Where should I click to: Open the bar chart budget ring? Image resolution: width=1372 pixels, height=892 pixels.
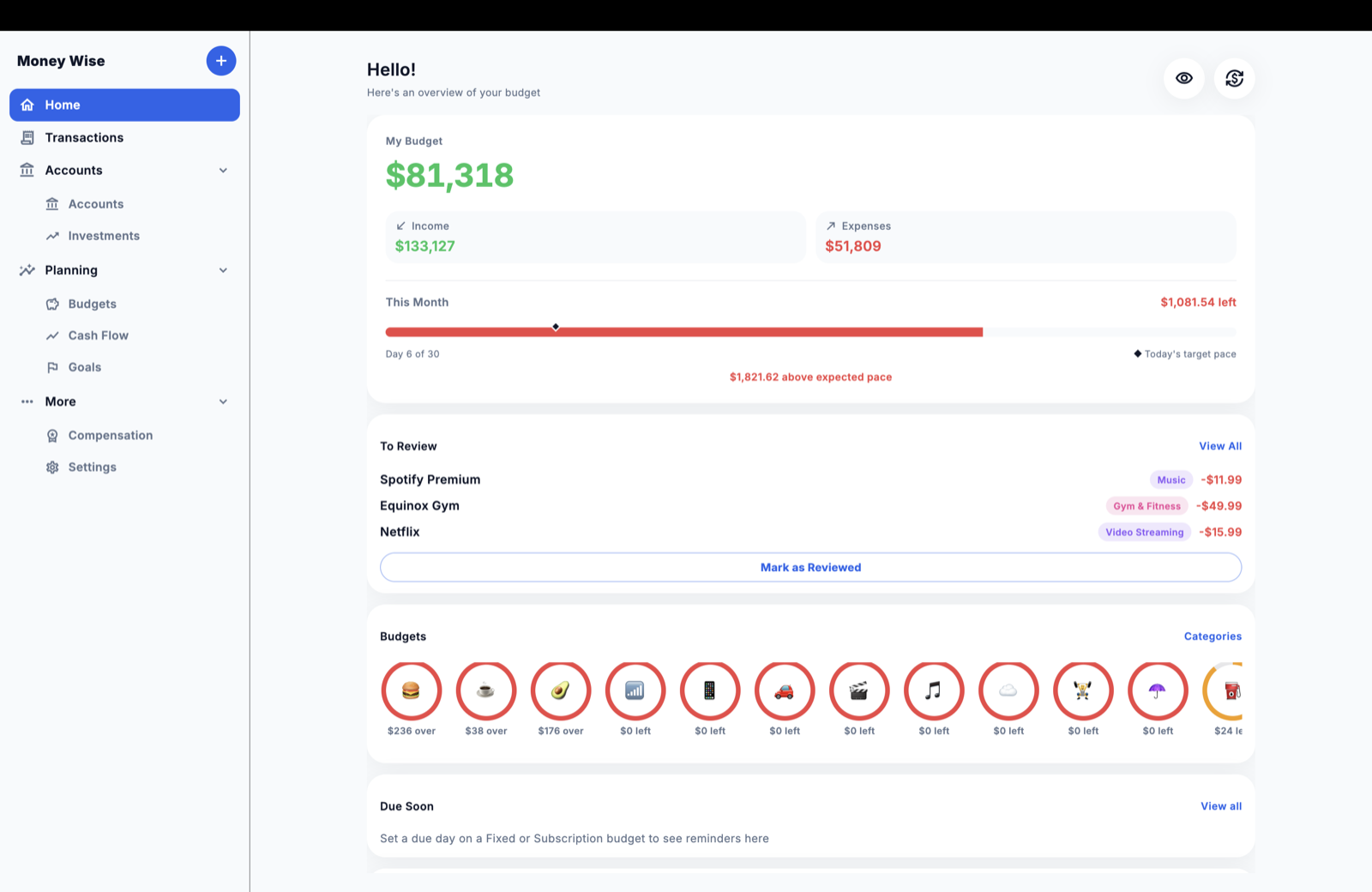[x=635, y=690]
